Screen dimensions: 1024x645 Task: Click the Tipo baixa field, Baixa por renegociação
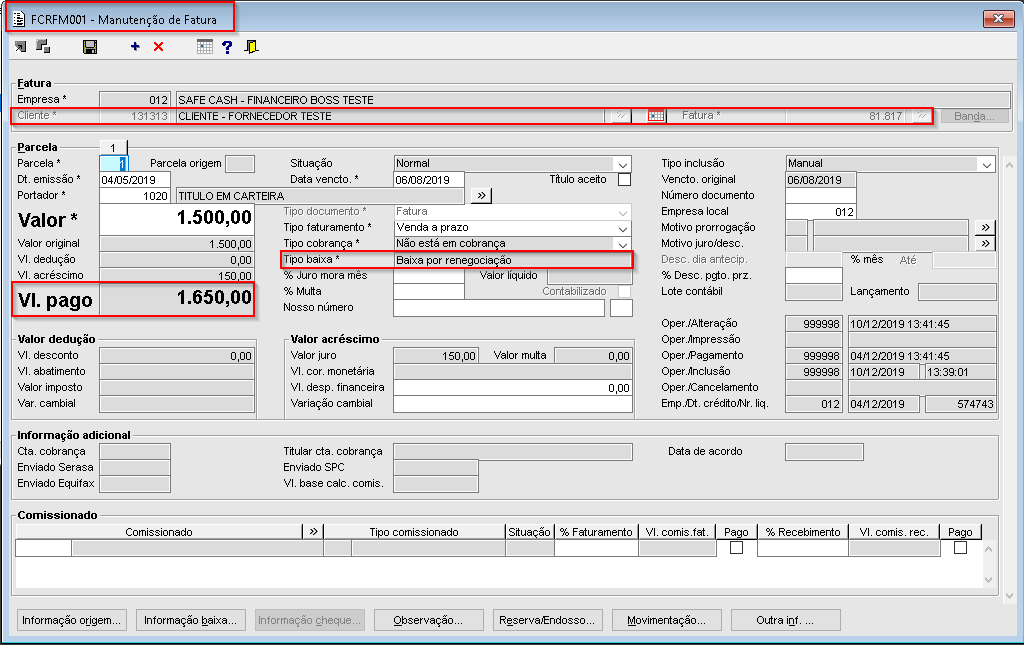[513, 260]
